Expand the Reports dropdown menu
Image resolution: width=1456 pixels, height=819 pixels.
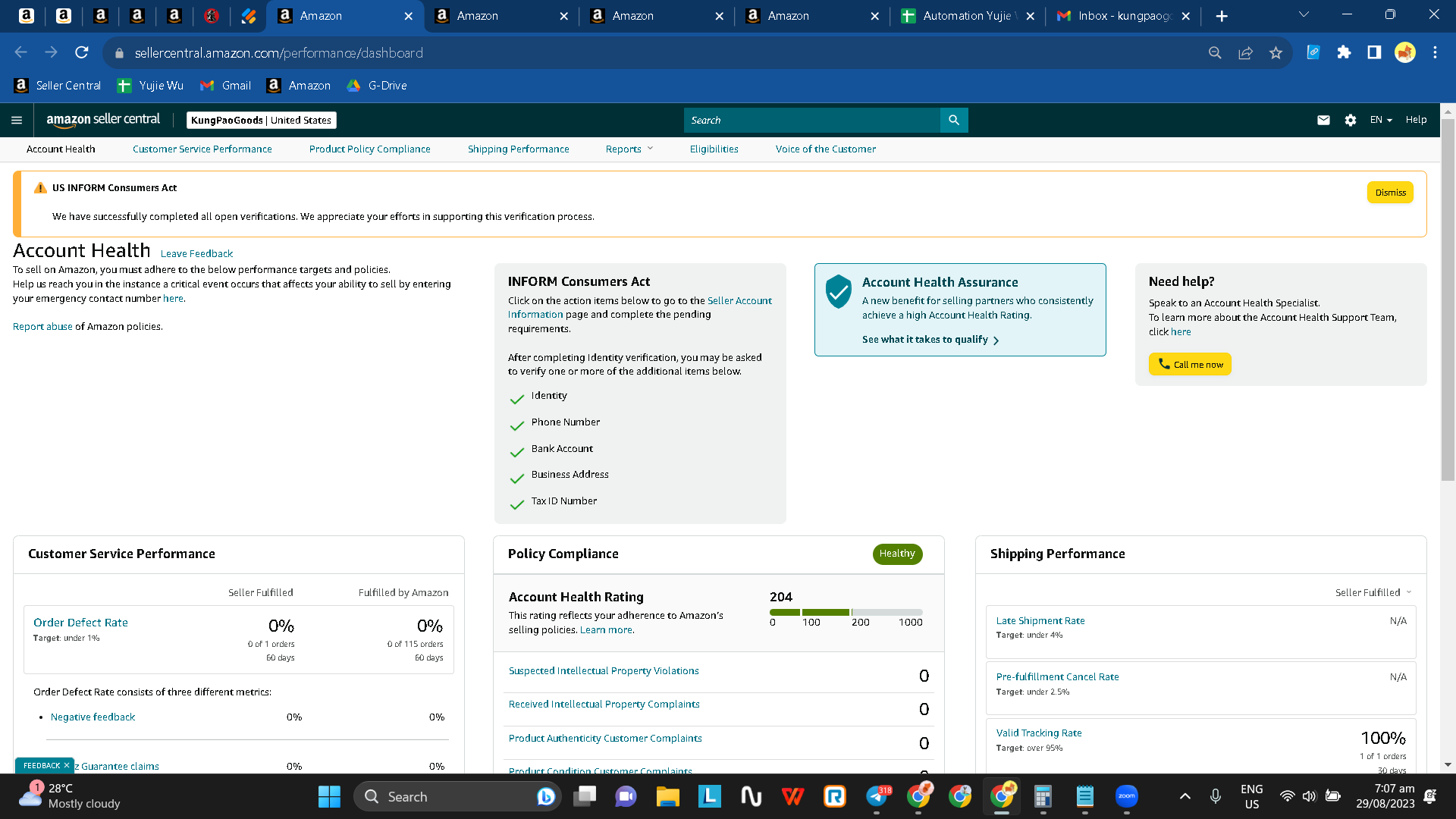629,149
